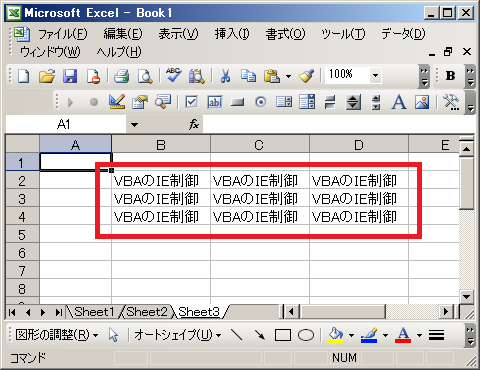The width and height of the screenshot is (480, 370).
Task: Click the Permission document icon
Action: 93,76
